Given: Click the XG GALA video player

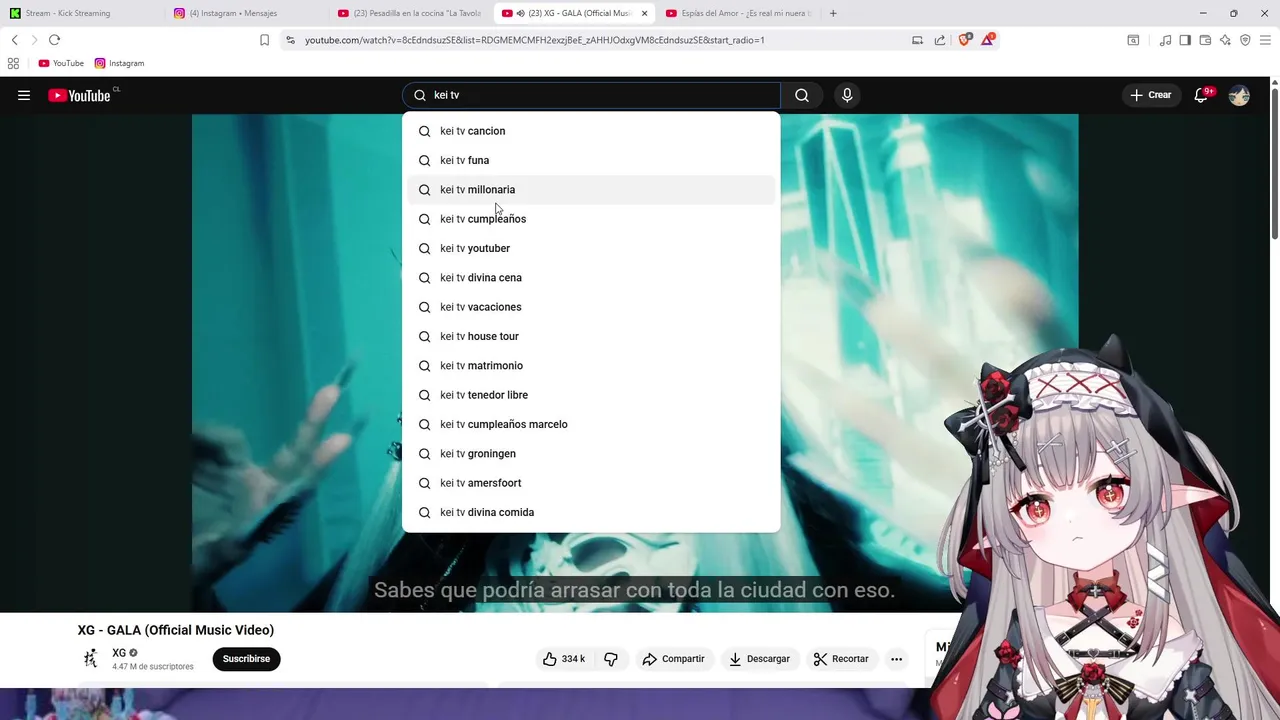Looking at the screenshot, I should (x=635, y=363).
